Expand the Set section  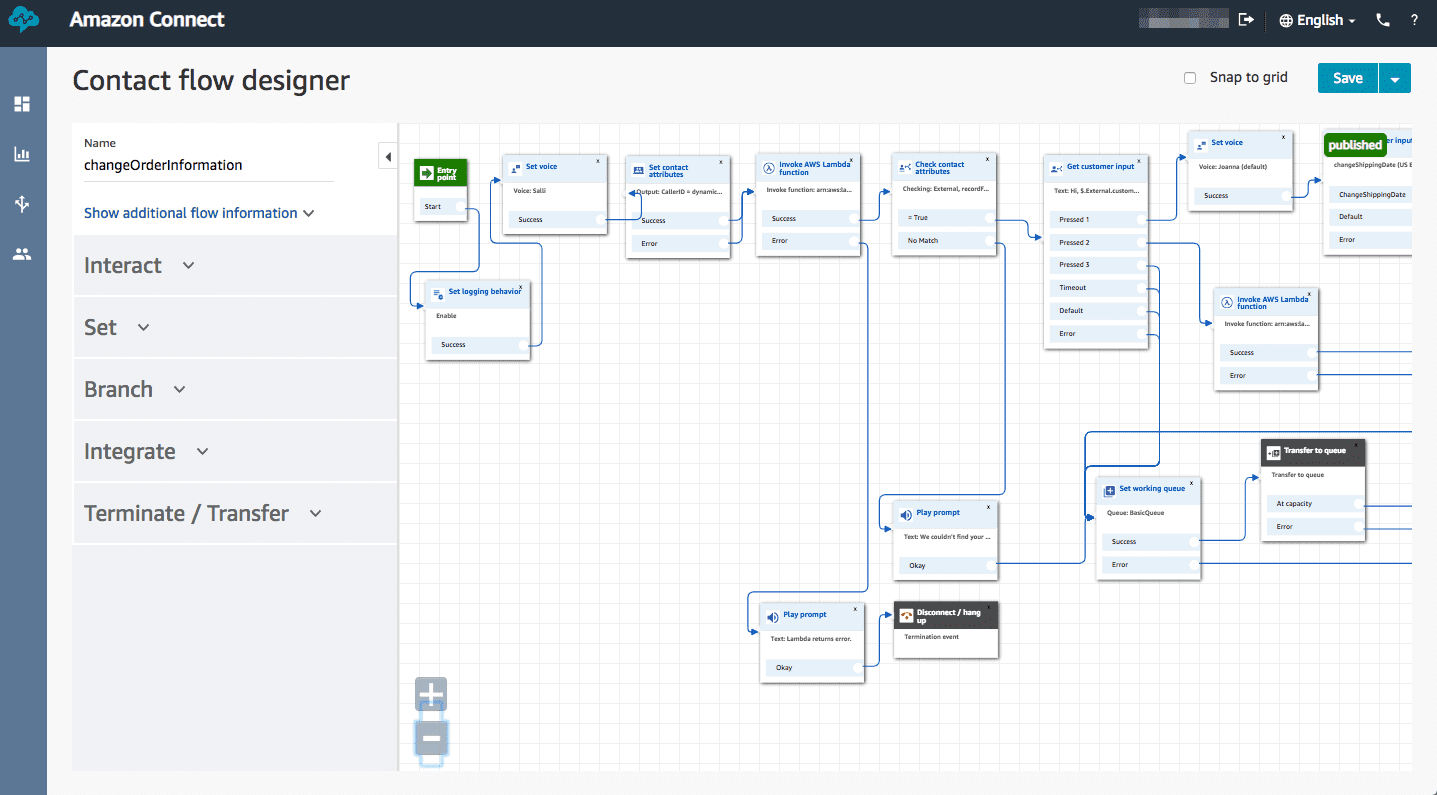pos(235,327)
